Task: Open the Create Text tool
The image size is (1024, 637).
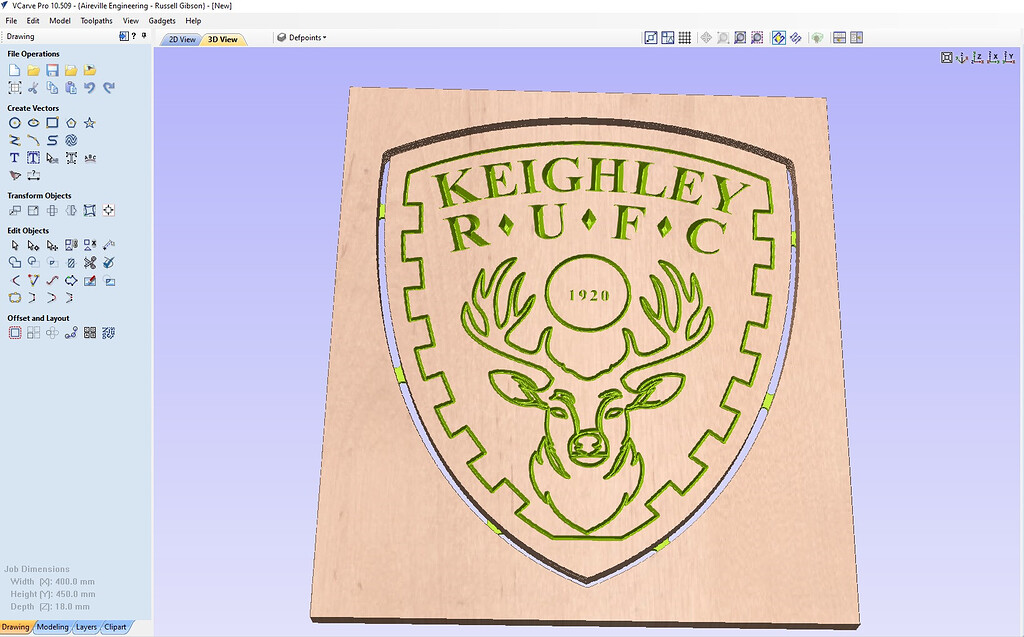Action: [x=14, y=157]
